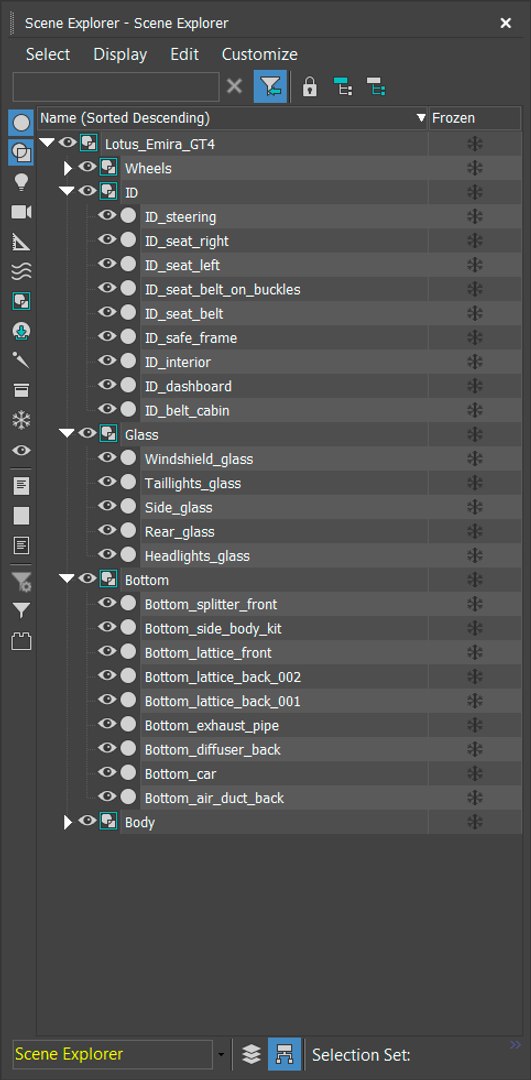Screen dimensions: 531x1080
Task: Click the Name (Sorted Descending) column header
Action: click(x=233, y=118)
